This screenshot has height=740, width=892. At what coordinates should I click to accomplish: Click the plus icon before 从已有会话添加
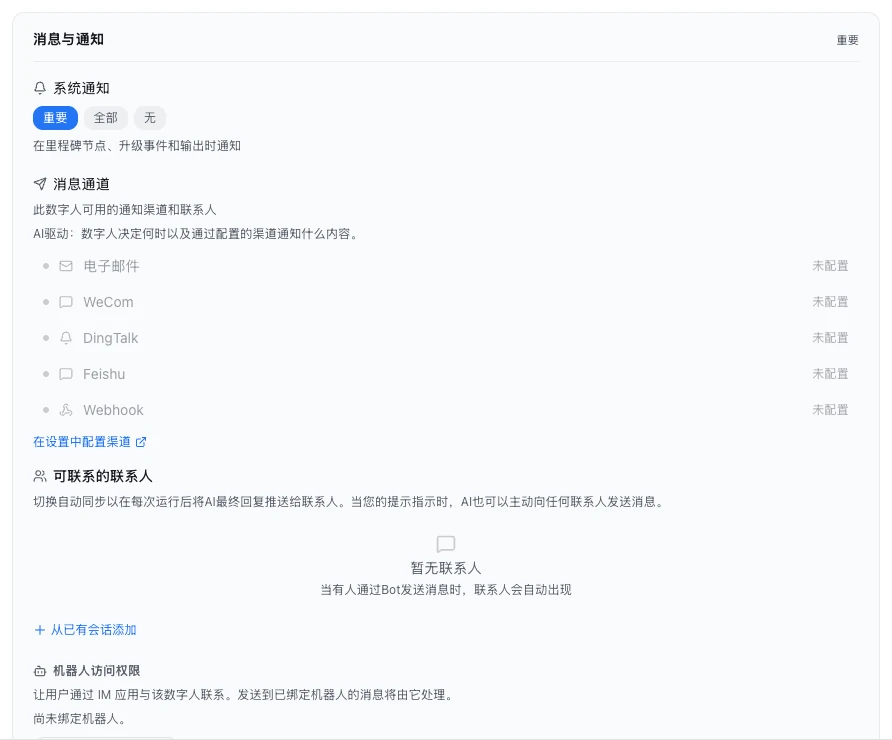pyautogui.click(x=40, y=630)
